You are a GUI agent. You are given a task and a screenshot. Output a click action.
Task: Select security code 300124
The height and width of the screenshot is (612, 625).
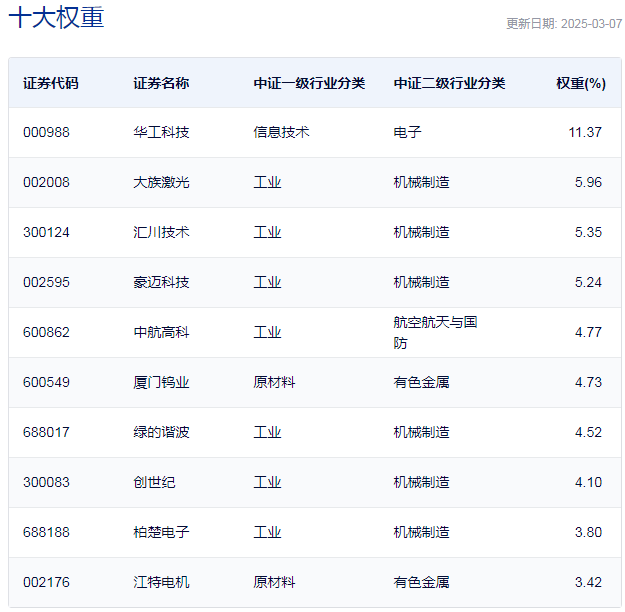[x=46, y=232]
